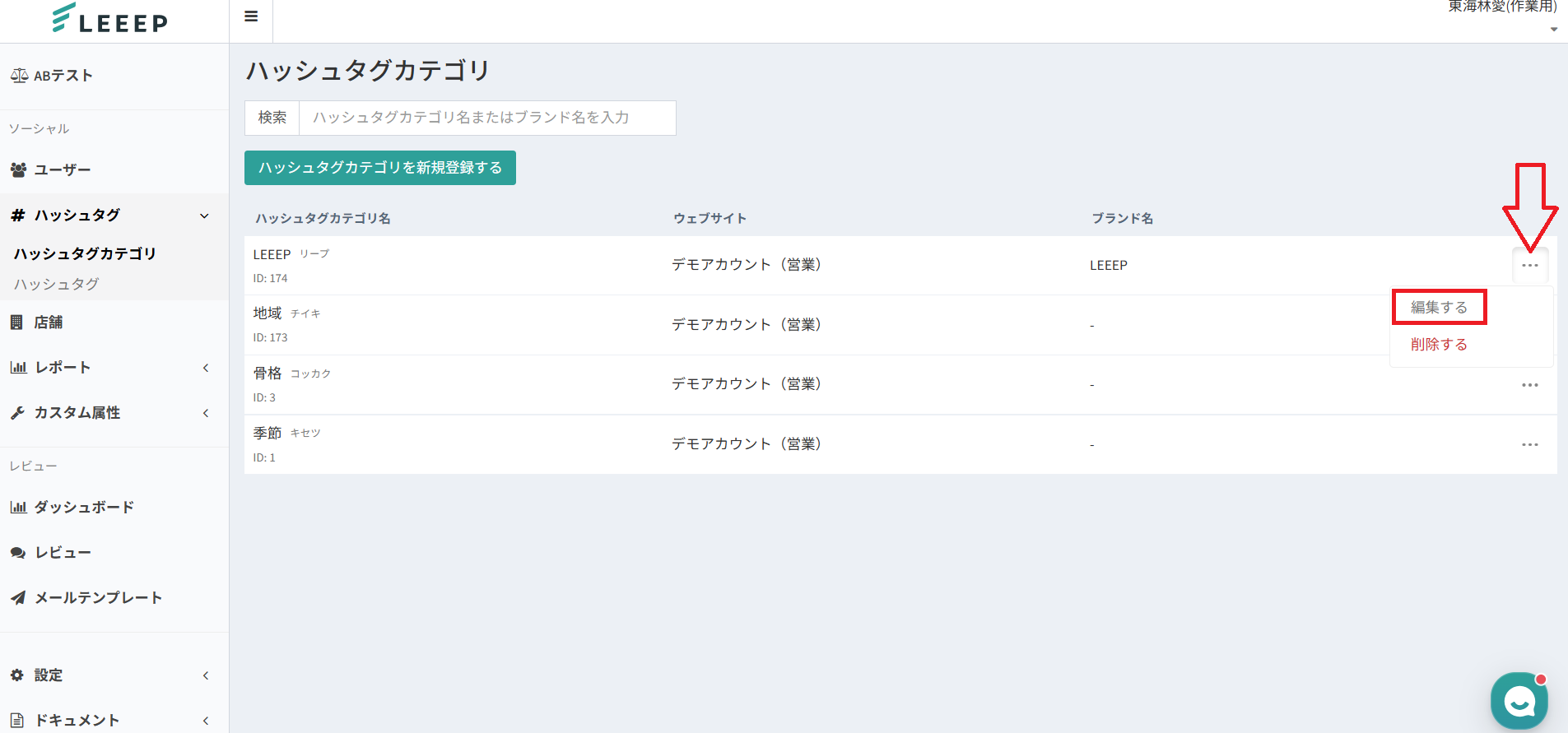Open the chat support widget
Viewport: 1568px width, 733px height.
(x=1519, y=701)
